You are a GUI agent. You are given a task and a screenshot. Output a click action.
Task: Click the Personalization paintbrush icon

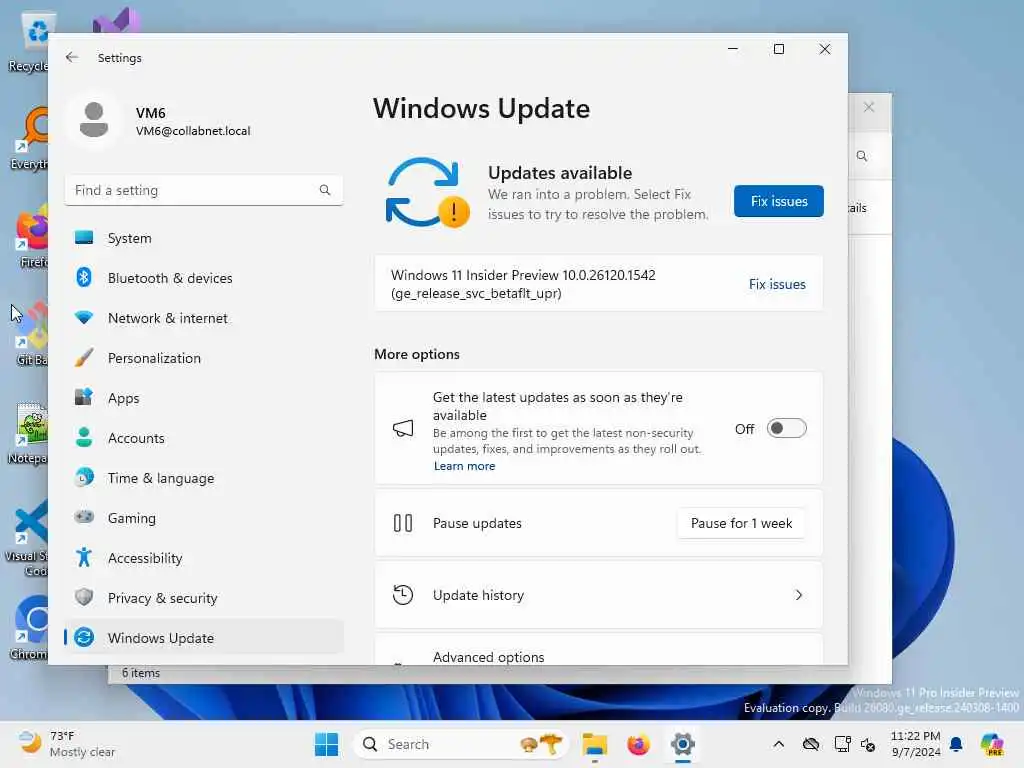click(84, 358)
